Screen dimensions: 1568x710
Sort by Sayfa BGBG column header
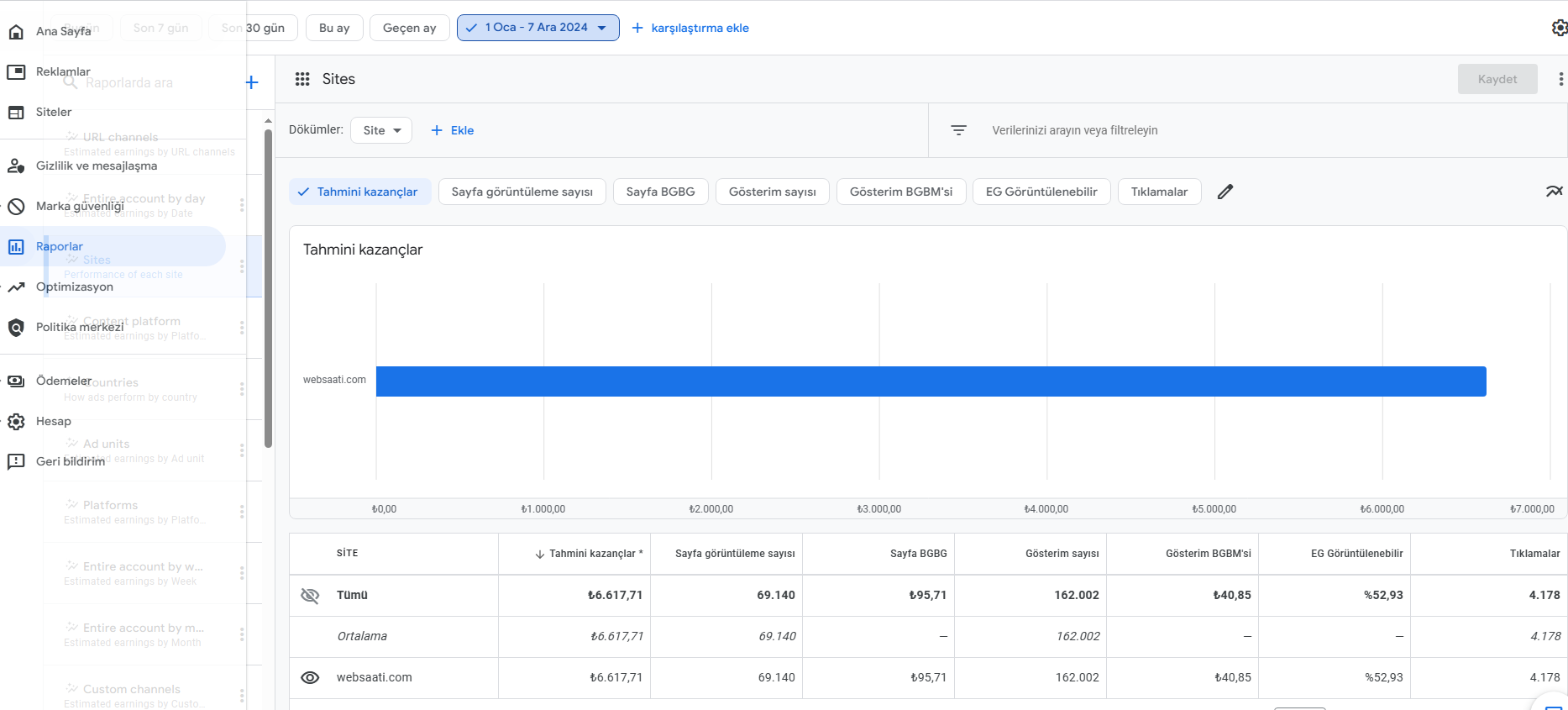click(x=919, y=554)
